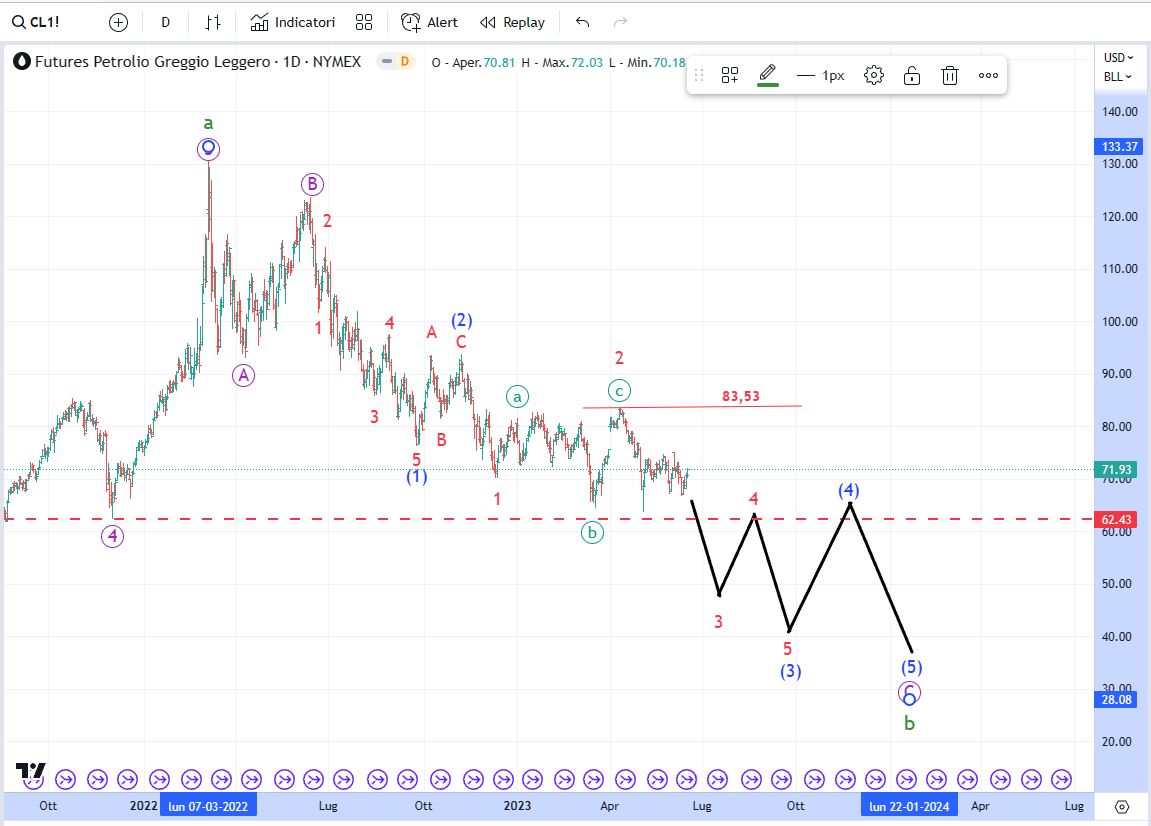This screenshot has height=826, width=1151.
Task: Click the lun 07-03-2022 date marker
Action: [208, 806]
